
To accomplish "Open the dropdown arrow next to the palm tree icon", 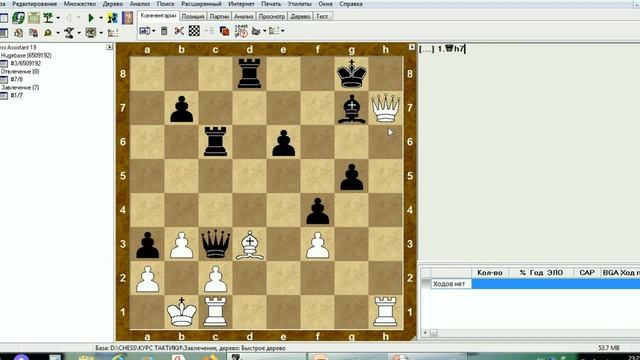I will click(x=58, y=18).
